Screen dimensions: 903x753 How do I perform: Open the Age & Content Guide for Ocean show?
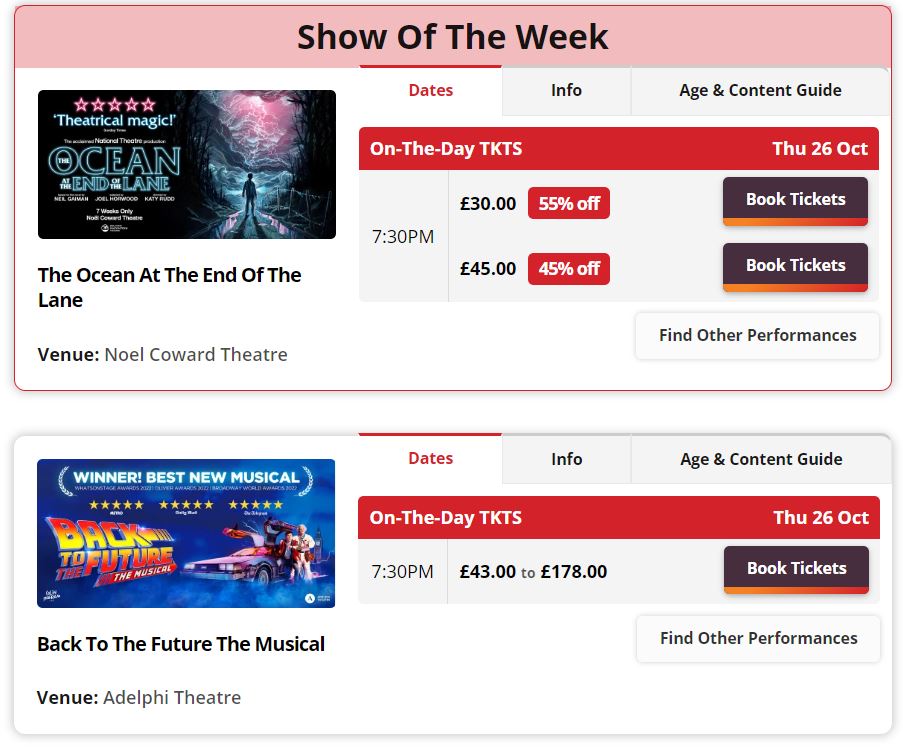(760, 90)
